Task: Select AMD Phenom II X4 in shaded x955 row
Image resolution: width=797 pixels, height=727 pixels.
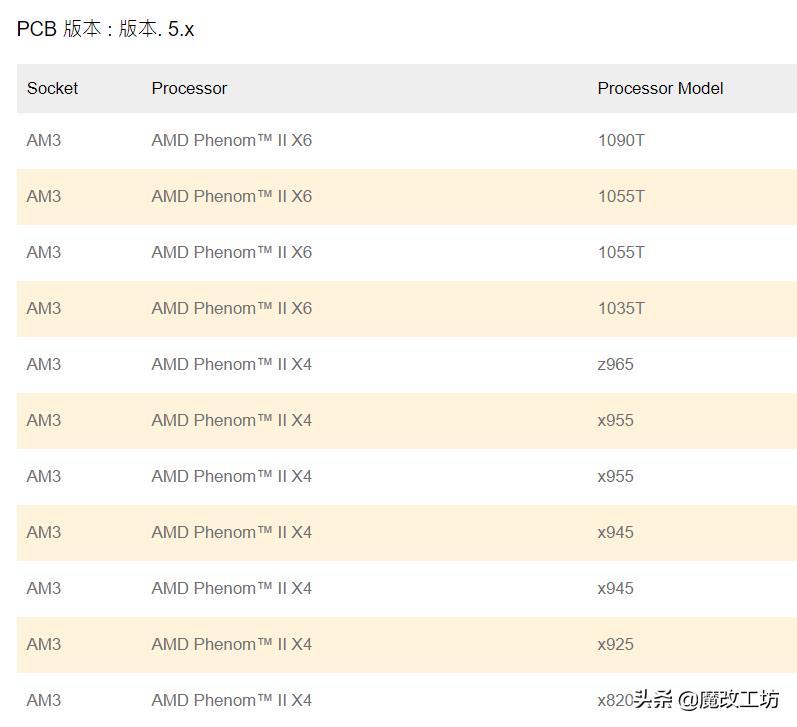Action: coord(232,420)
